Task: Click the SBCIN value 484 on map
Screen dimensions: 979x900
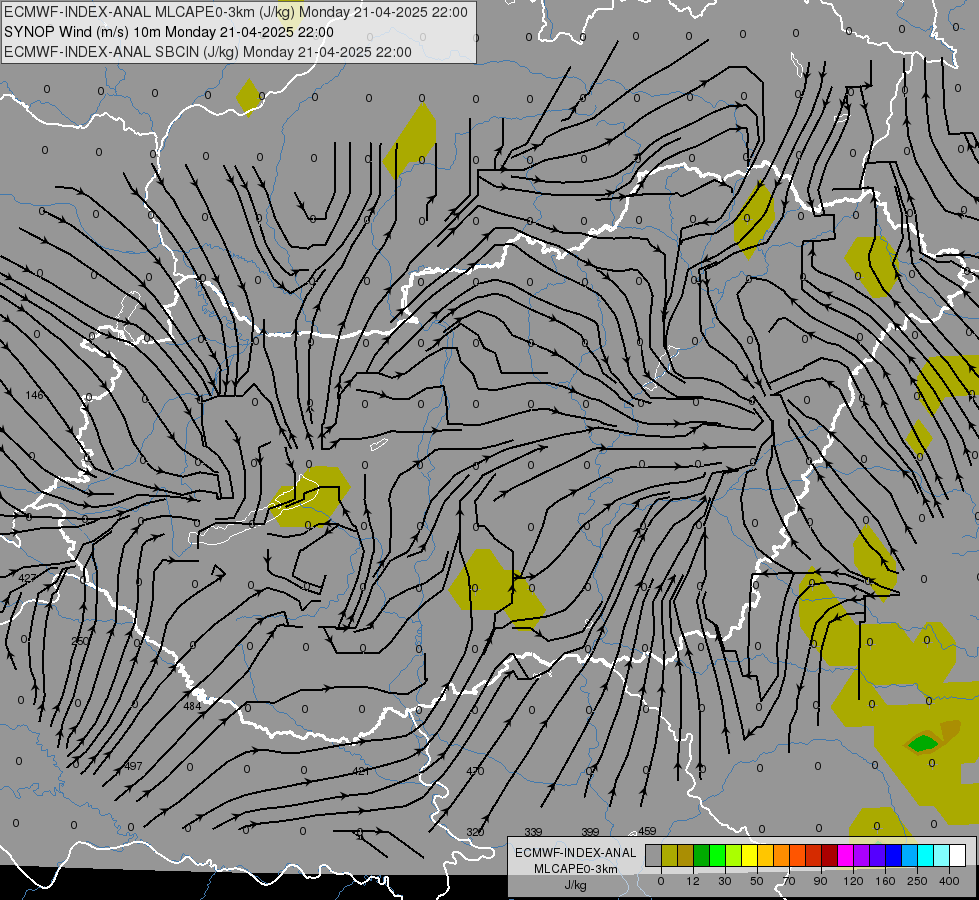Action: click(x=192, y=706)
